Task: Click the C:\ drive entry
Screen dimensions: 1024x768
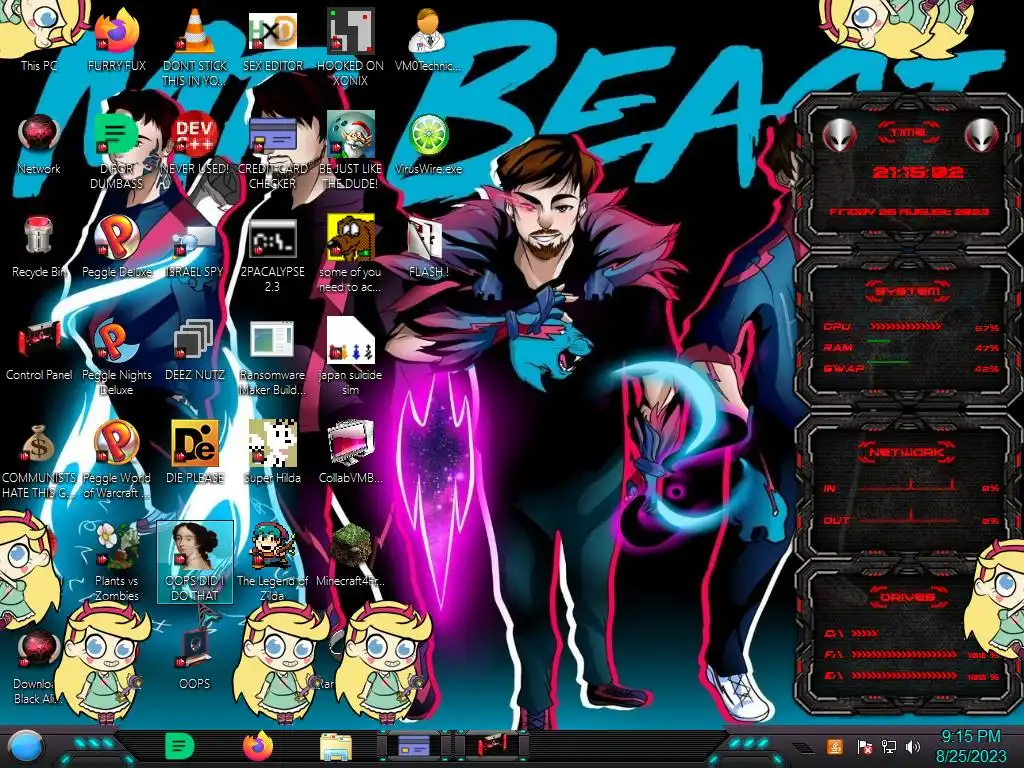Action: [x=852, y=633]
